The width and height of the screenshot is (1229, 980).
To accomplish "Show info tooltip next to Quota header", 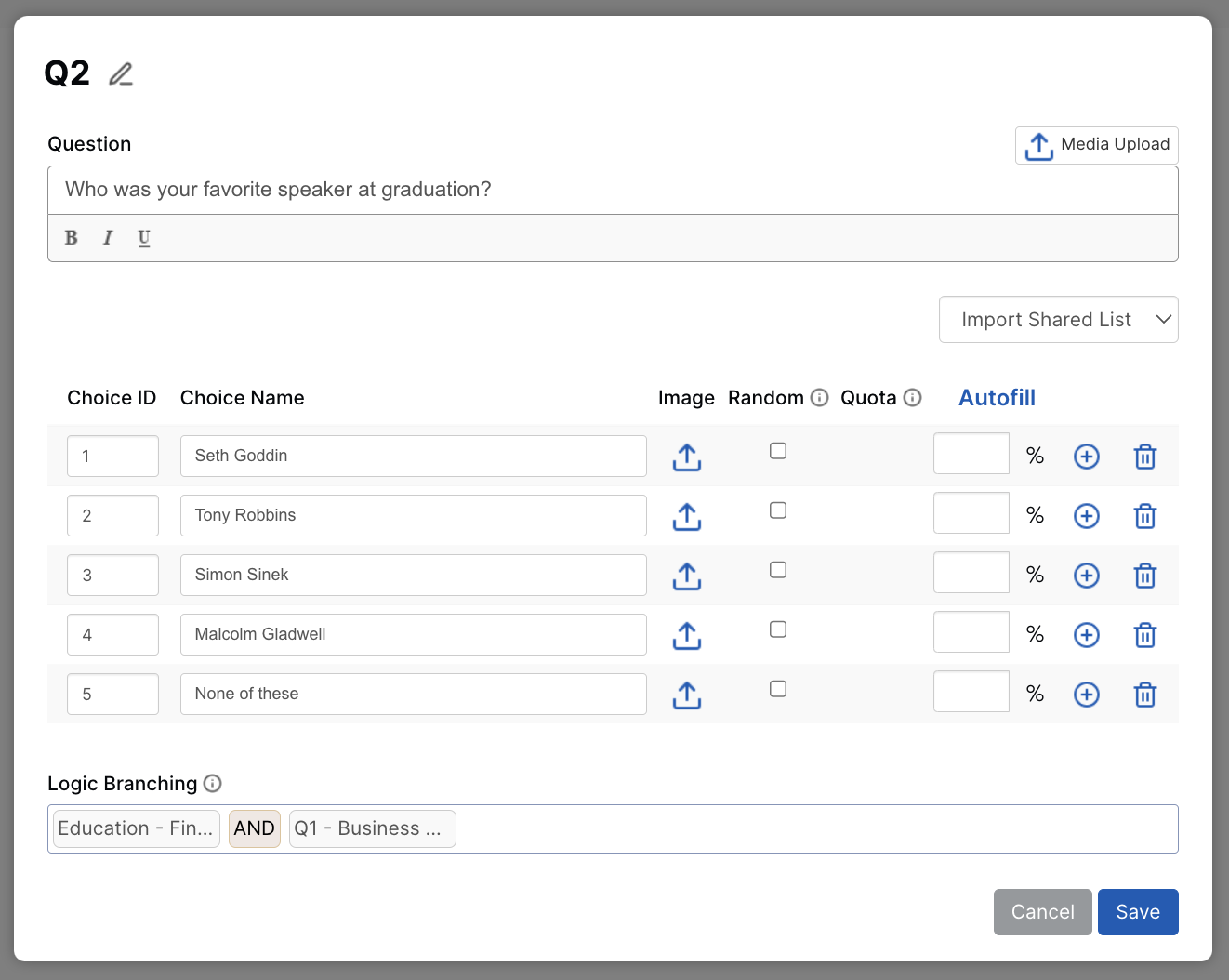I will coord(912,398).
